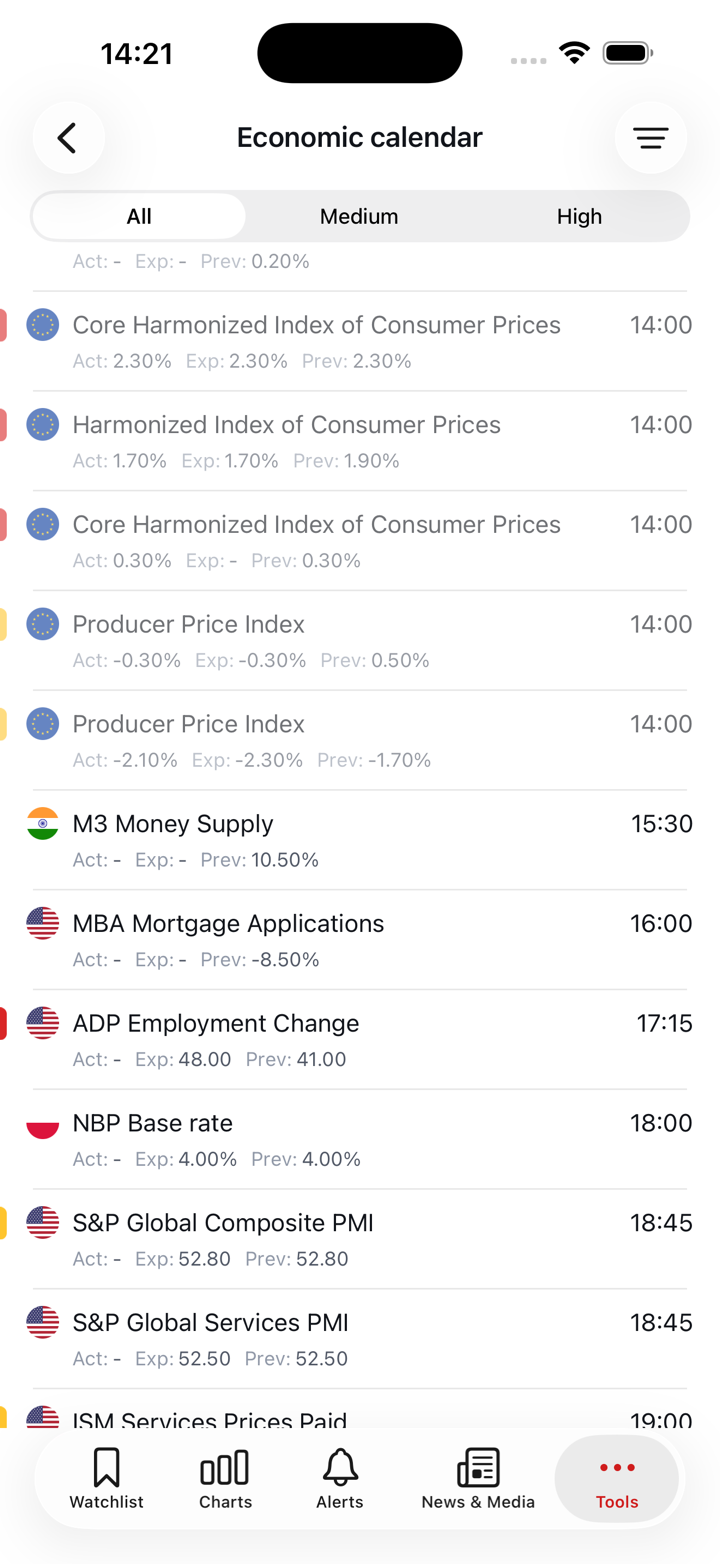Open the S&P Global Composite PMI event
Screen dimensions: 720x1564
coord(223,1222)
